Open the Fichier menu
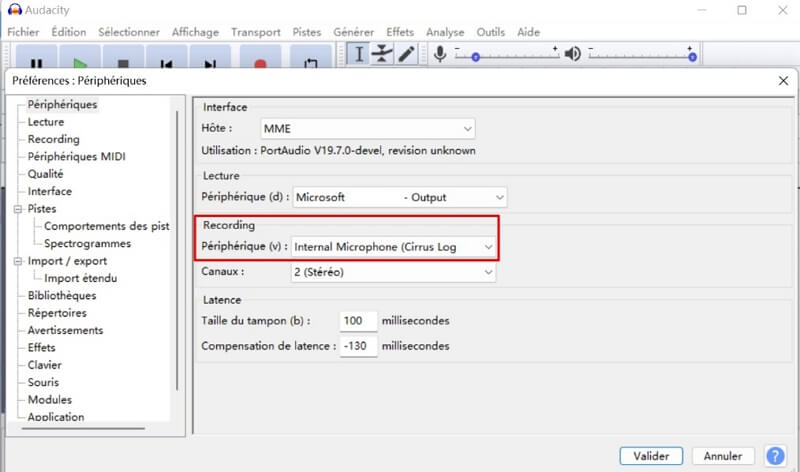The image size is (800, 472). (x=23, y=32)
